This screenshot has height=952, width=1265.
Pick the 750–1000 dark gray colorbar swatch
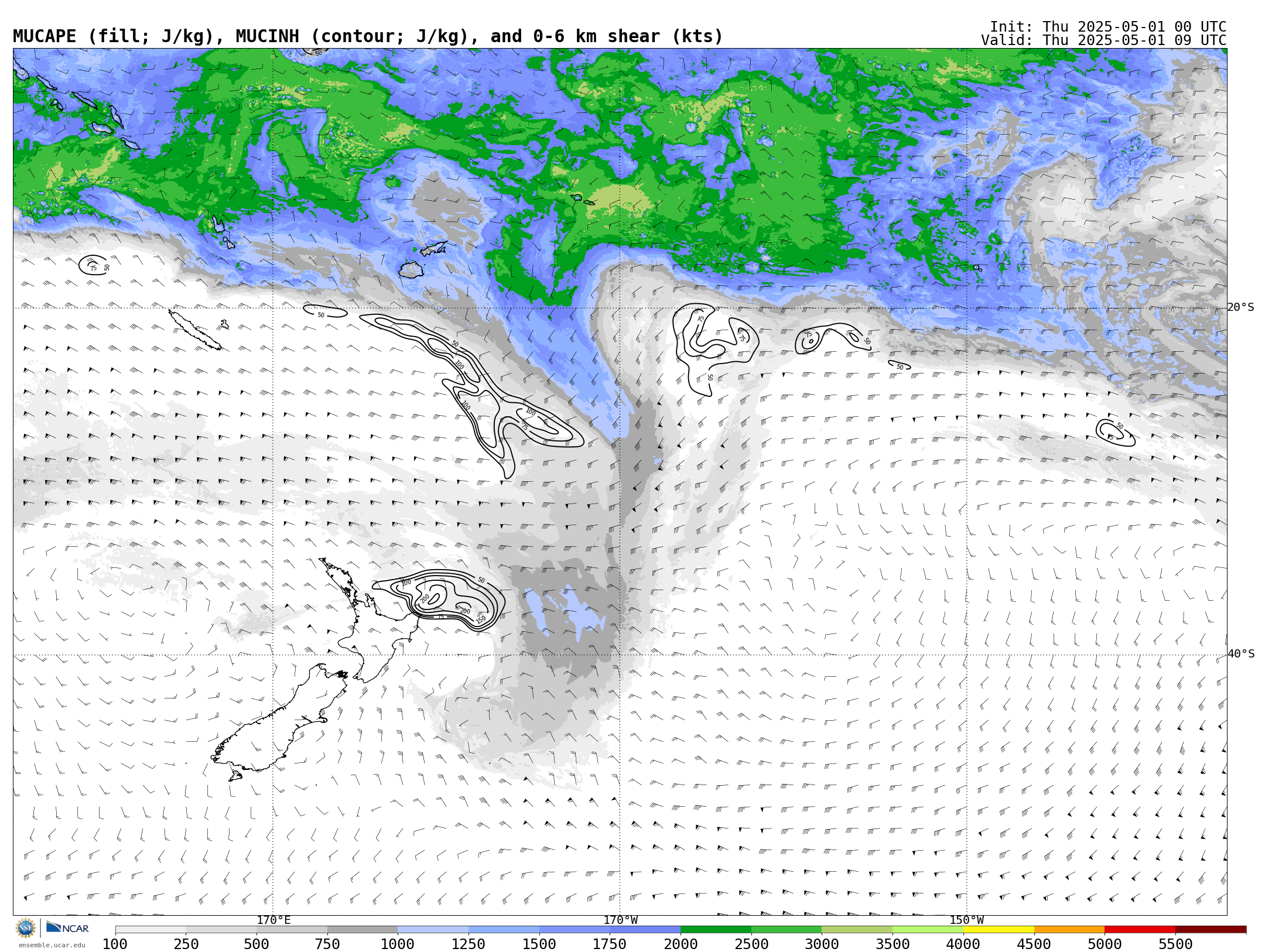(363, 930)
